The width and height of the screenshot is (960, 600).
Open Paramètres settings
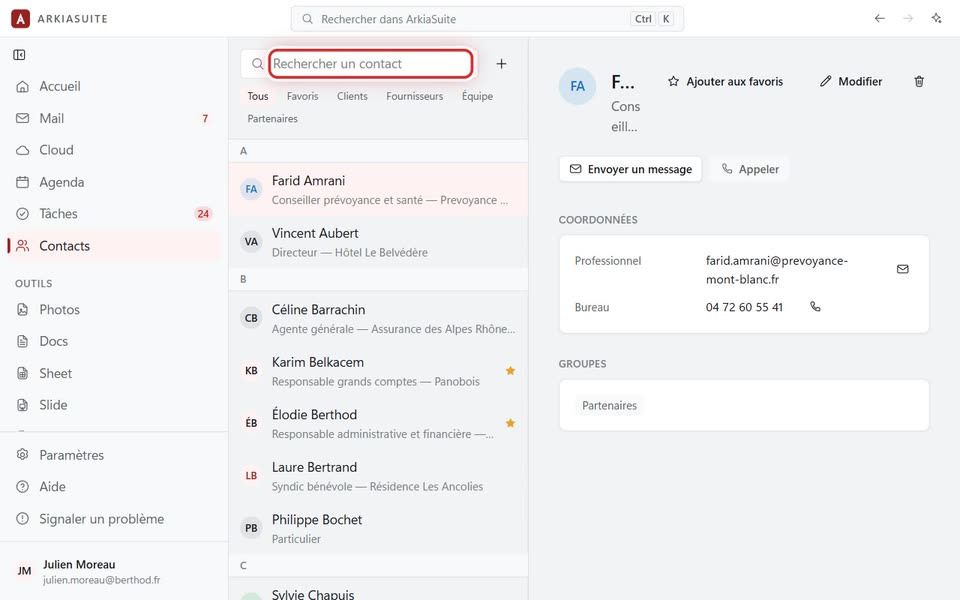coord(114,455)
